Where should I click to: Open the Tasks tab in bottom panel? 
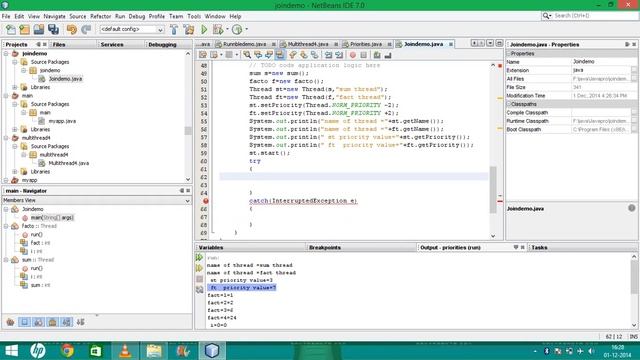[x=539, y=247]
